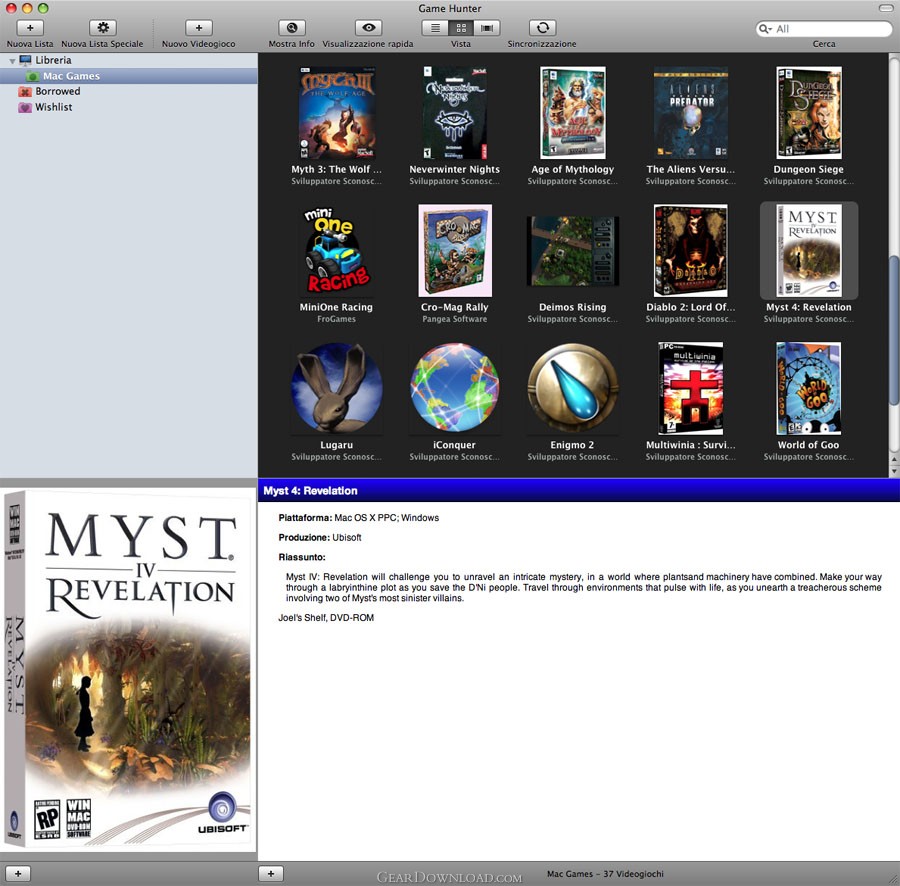
Task: Click the "Joel's Shelf, DVD-ROM" text
Action: click(x=326, y=618)
